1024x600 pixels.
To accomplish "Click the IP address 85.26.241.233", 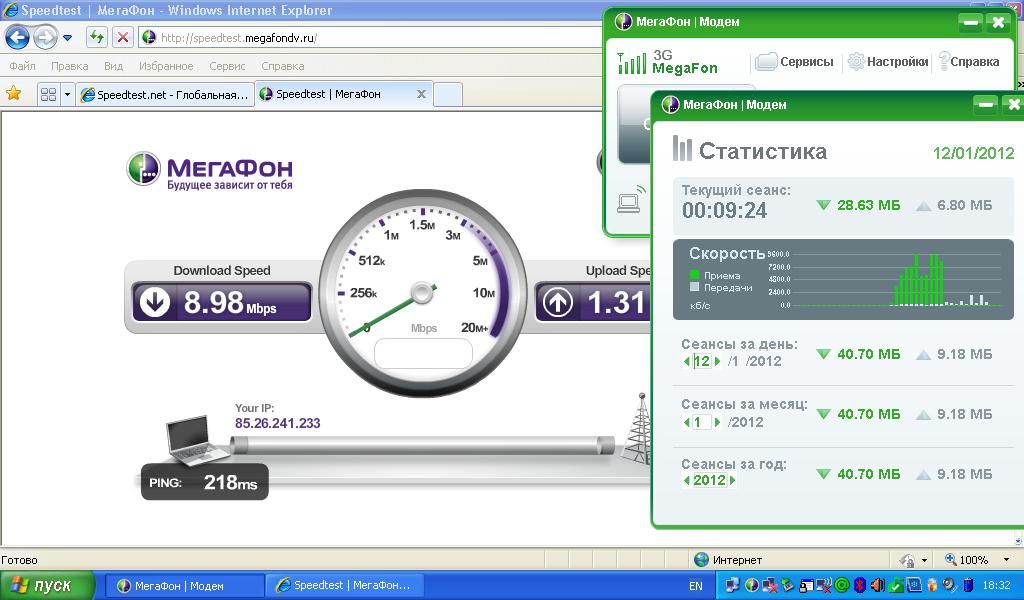I will 278,423.
